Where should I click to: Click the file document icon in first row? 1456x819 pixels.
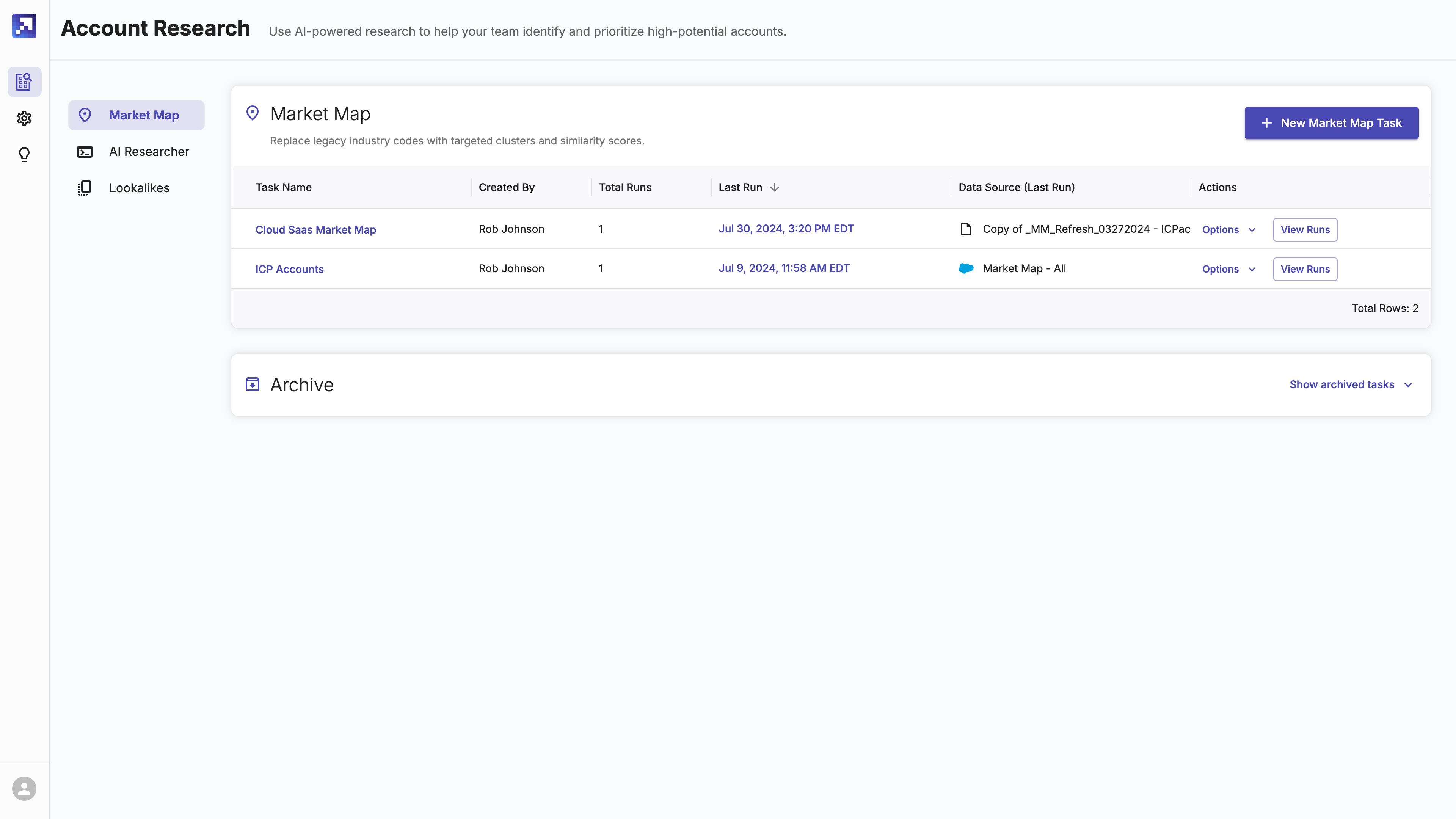pyautogui.click(x=966, y=229)
